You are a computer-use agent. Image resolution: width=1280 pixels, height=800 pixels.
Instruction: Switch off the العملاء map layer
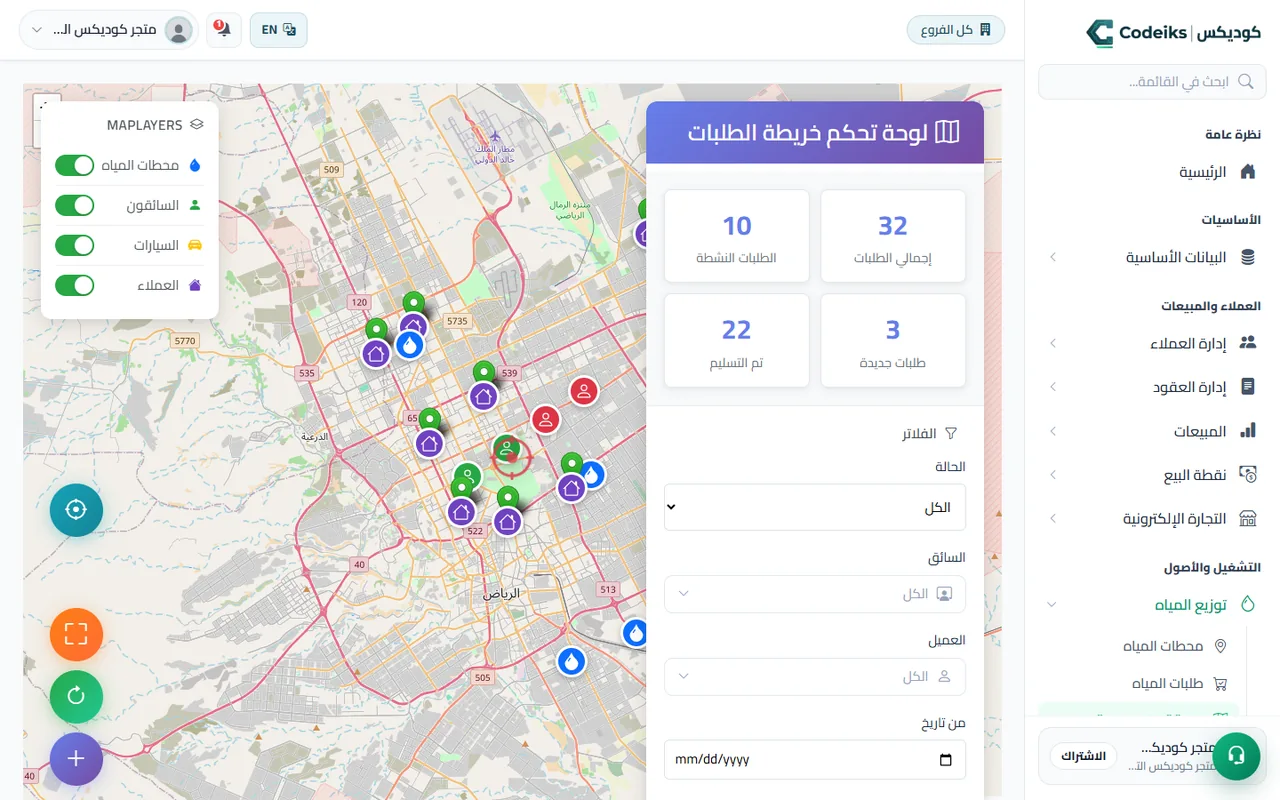pos(74,285)
